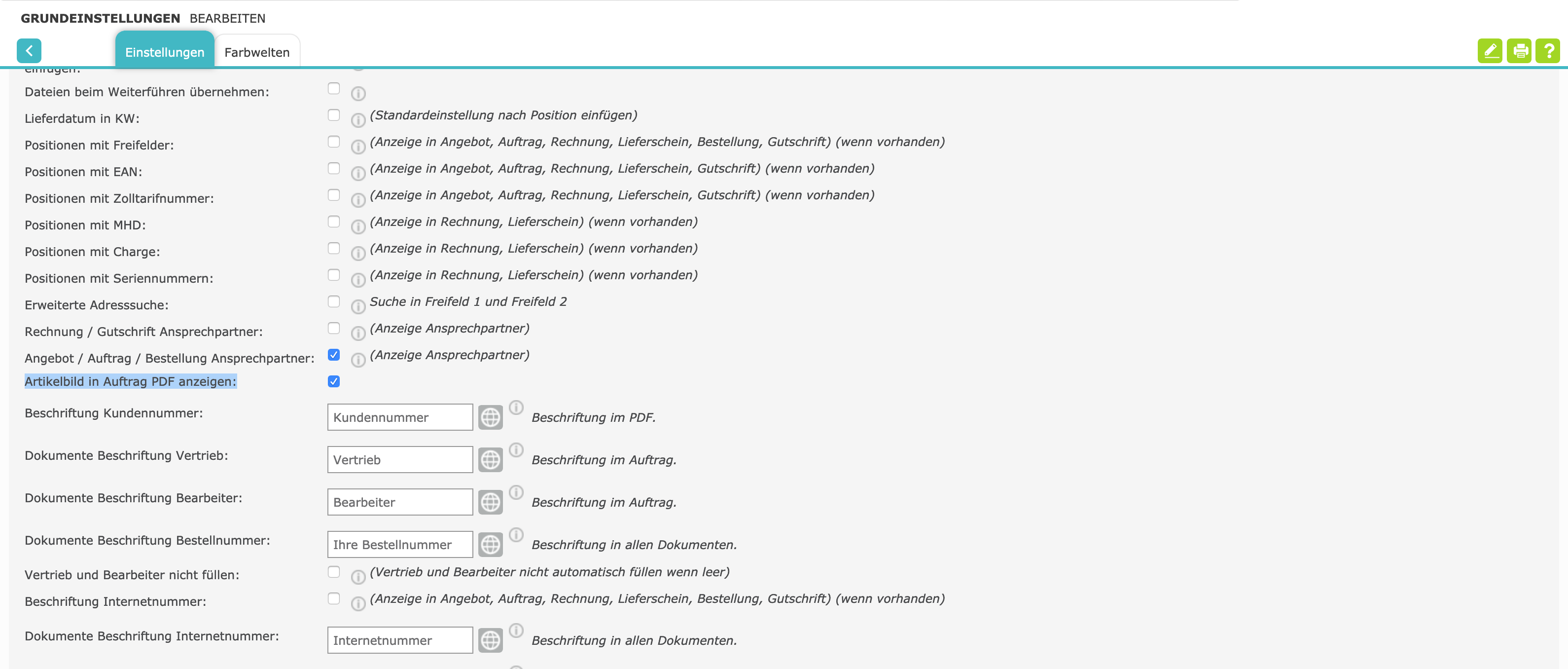Click globe icon next to Internetnummer field

(x=490, y=640)
